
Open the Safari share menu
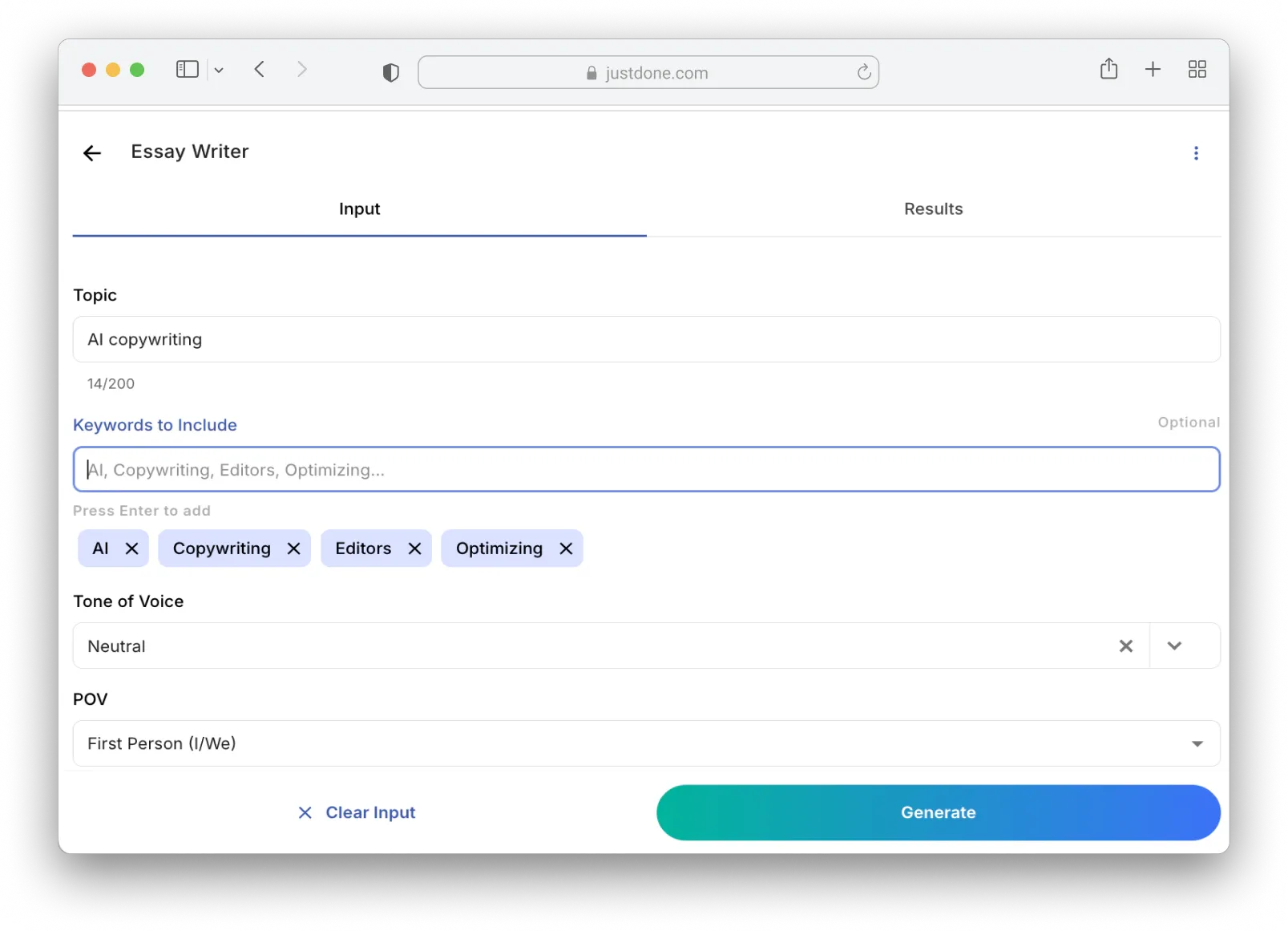(1108, 70)
